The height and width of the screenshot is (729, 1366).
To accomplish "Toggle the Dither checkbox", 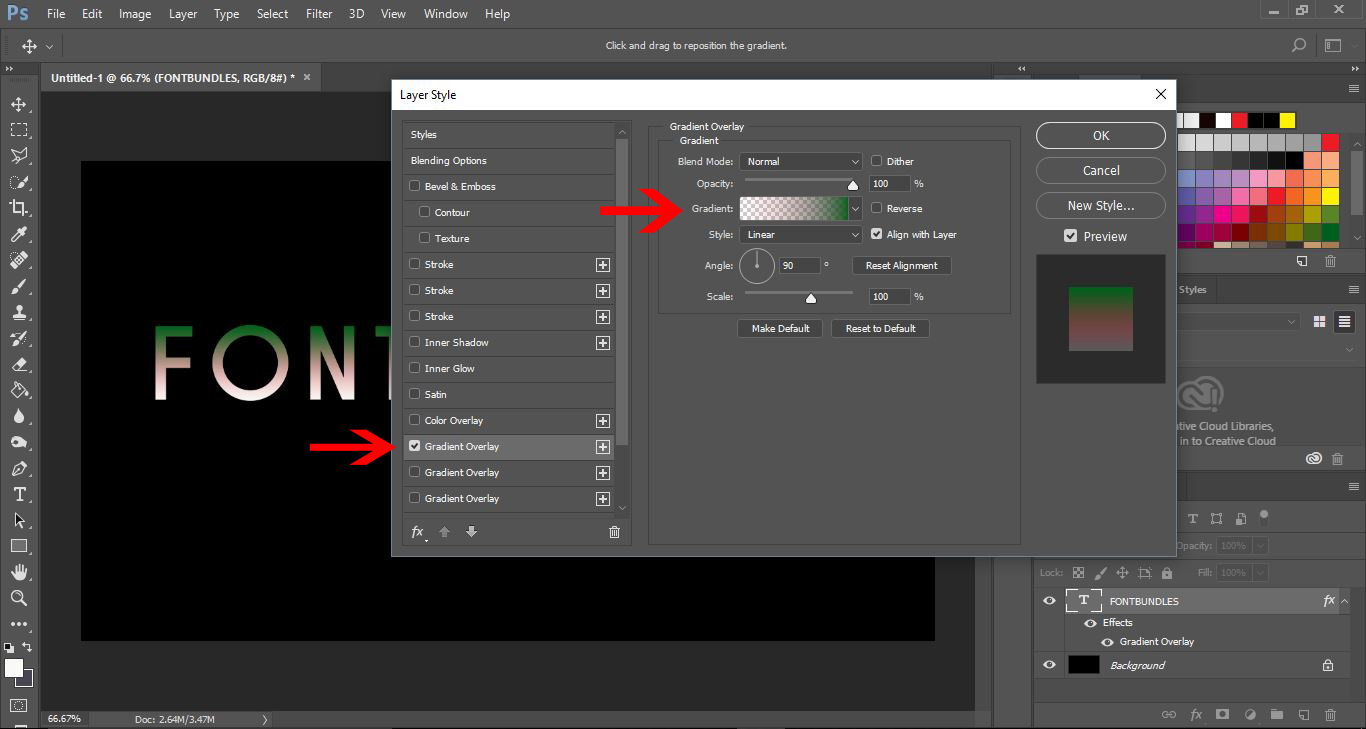I will [877, 161].
